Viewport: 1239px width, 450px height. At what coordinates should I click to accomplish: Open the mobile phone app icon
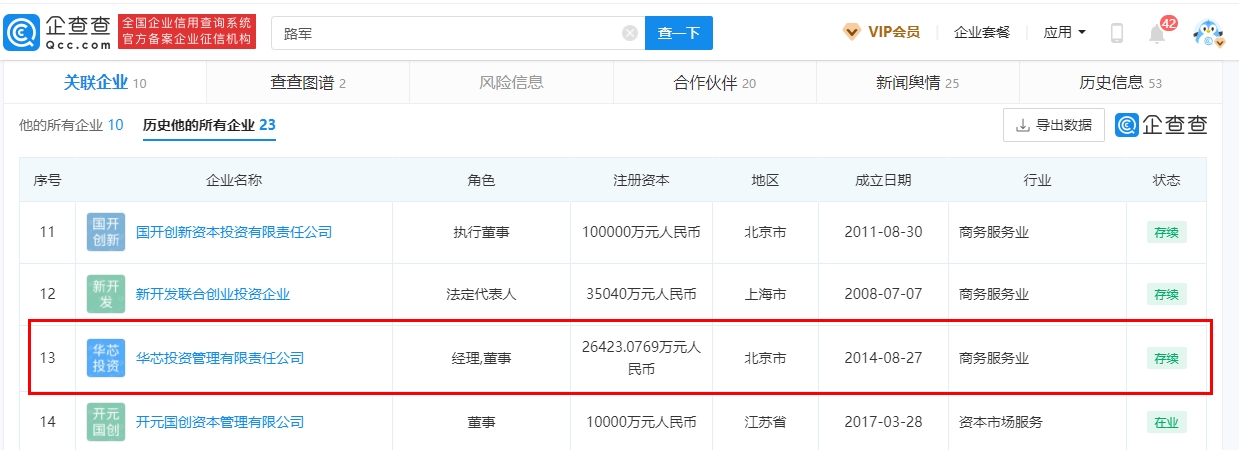(1117, 33)
